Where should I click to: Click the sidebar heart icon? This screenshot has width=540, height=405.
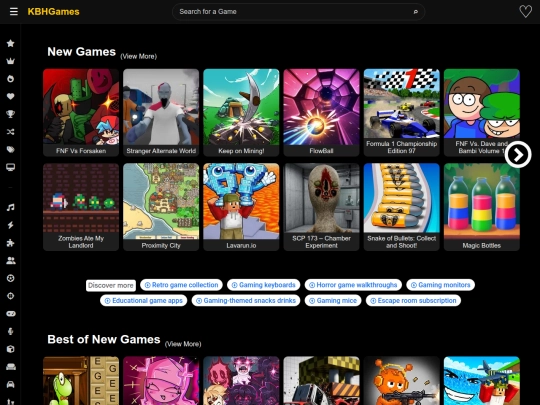(11, 96)
